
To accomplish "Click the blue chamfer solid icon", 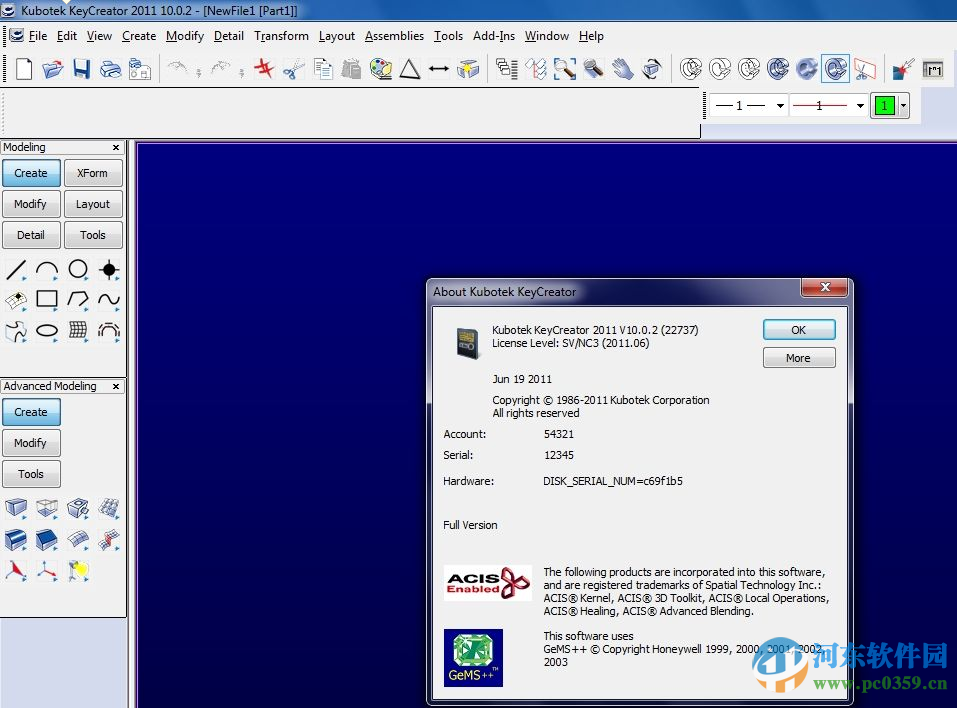I will [47, 540].
